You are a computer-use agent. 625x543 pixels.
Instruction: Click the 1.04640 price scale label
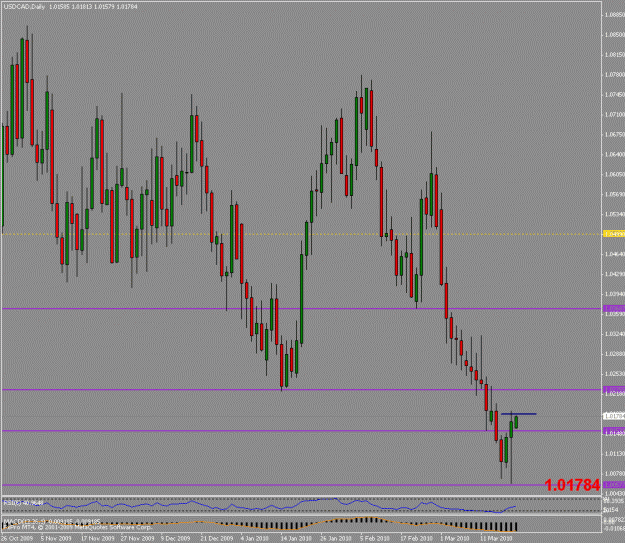(x=614, y=254)
